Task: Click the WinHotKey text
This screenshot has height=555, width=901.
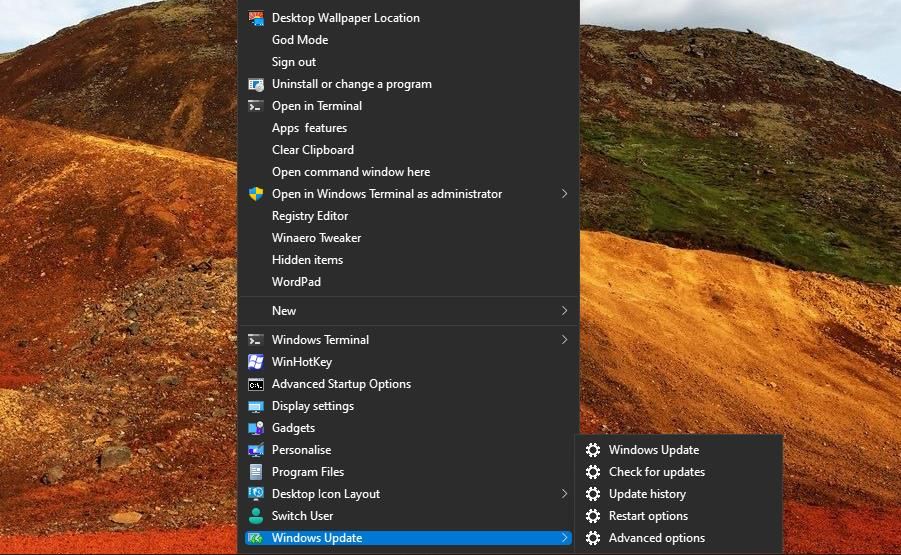Action: click(302, 362)
